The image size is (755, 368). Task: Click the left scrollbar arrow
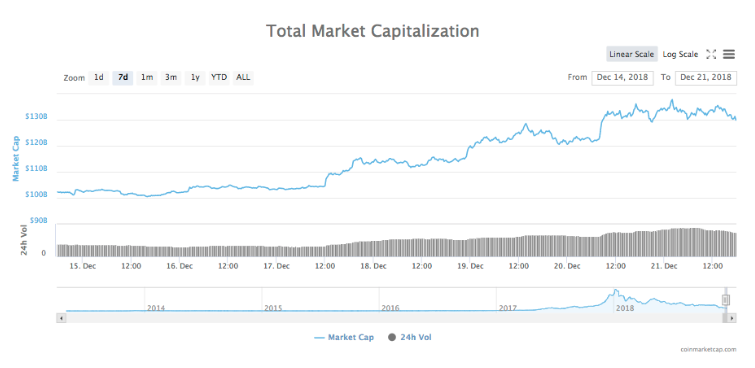61,318
